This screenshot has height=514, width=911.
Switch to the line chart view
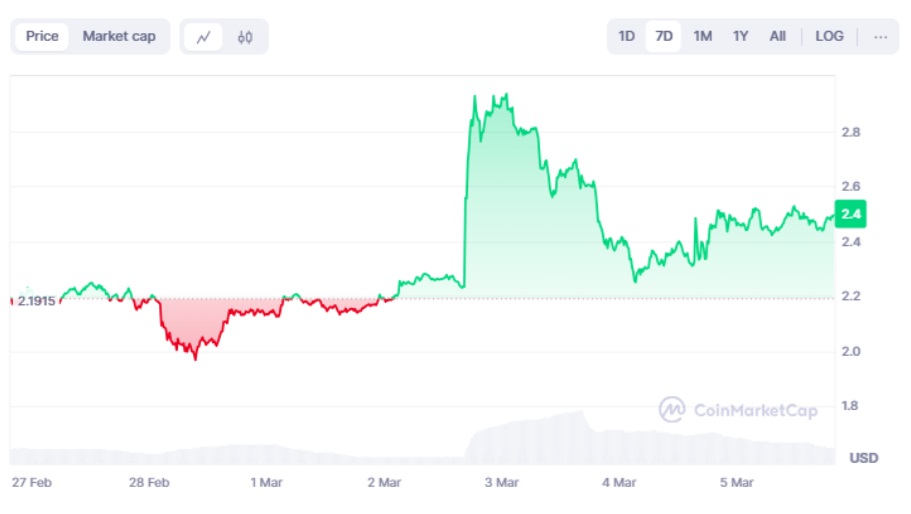204,37
